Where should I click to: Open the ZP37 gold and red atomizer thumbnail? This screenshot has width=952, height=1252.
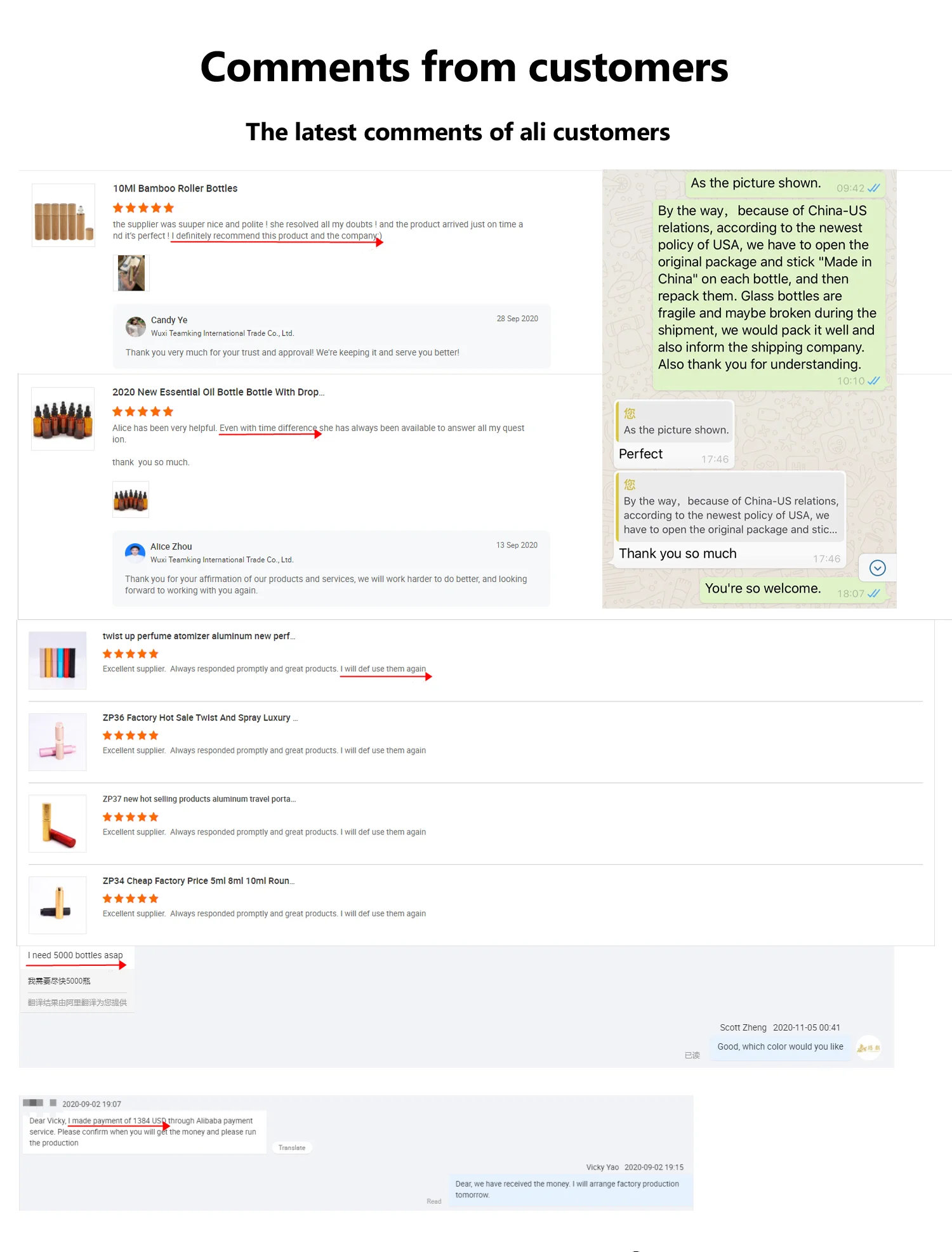click(x=58, y=824)
